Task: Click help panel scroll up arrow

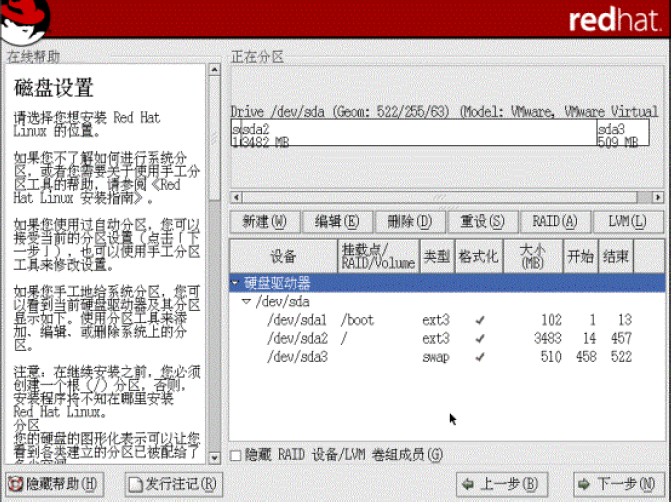Action: (x=214, y=69)
